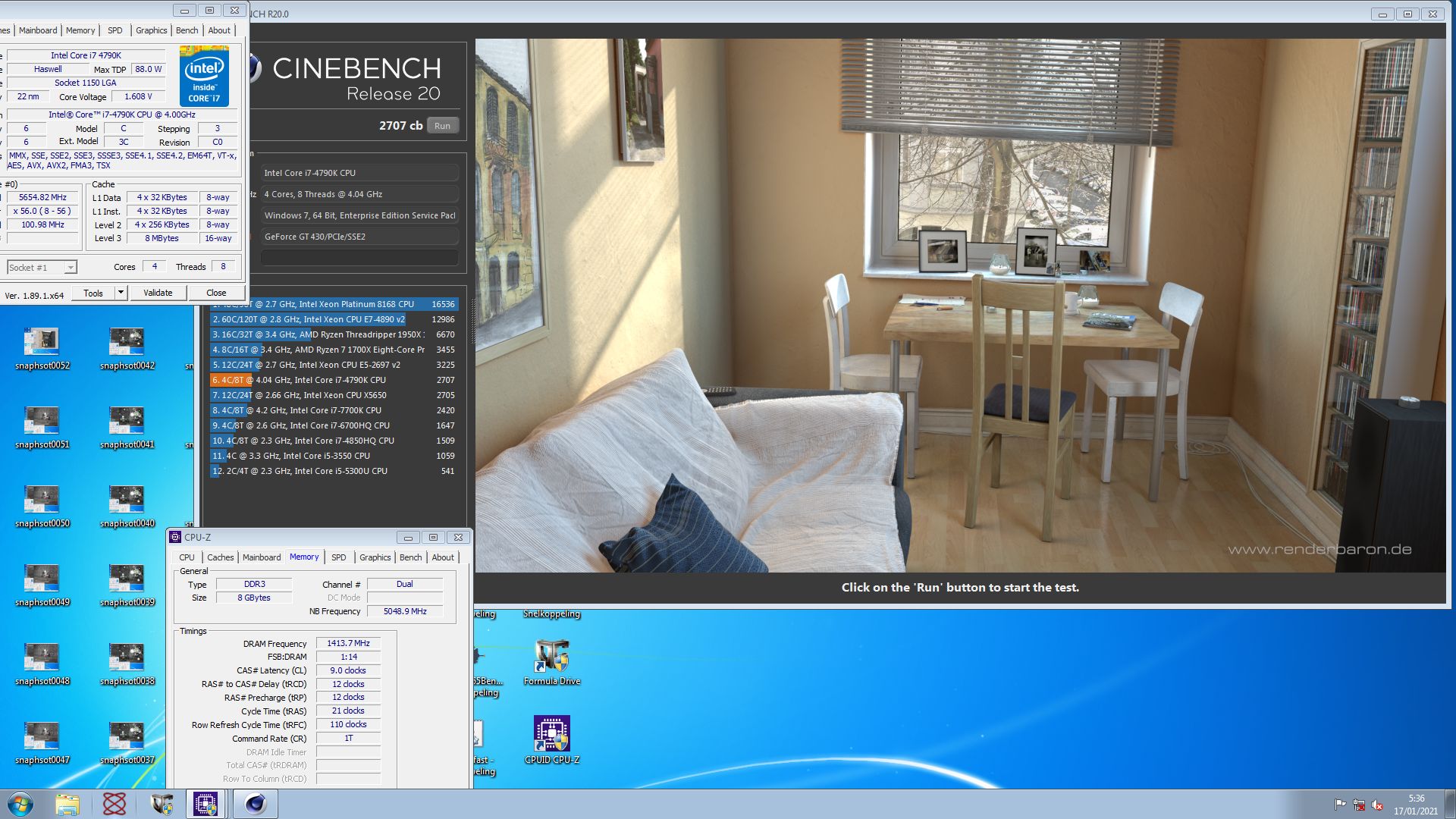Click the Tools button in CPU-Z
1456x819 pixels.
[x=93, y=293]
